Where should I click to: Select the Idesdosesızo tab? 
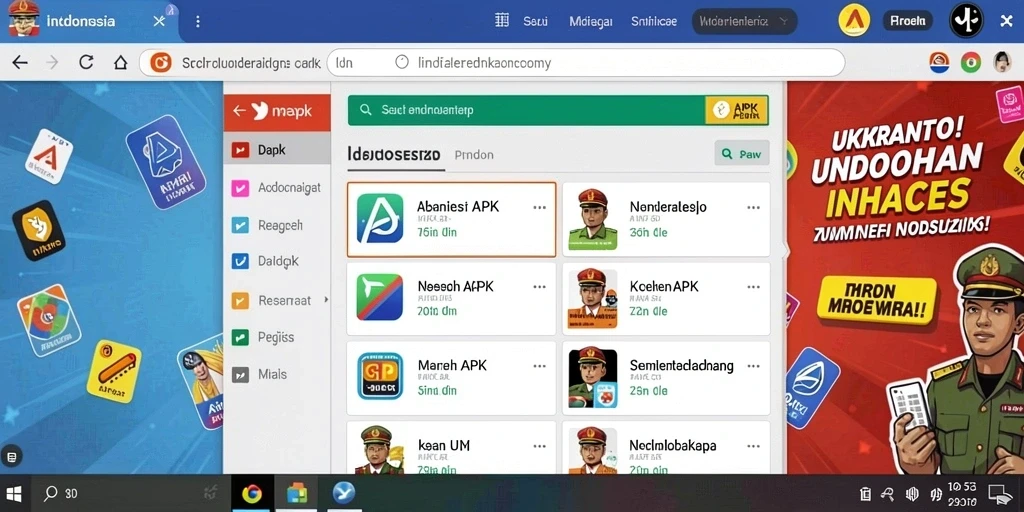[394, 155]
